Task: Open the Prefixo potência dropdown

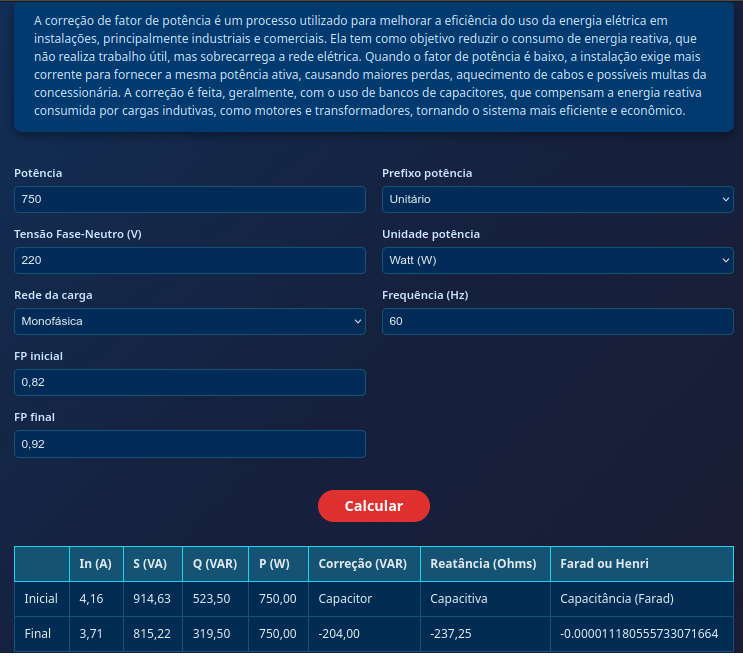Action: (x=557, y=199)
